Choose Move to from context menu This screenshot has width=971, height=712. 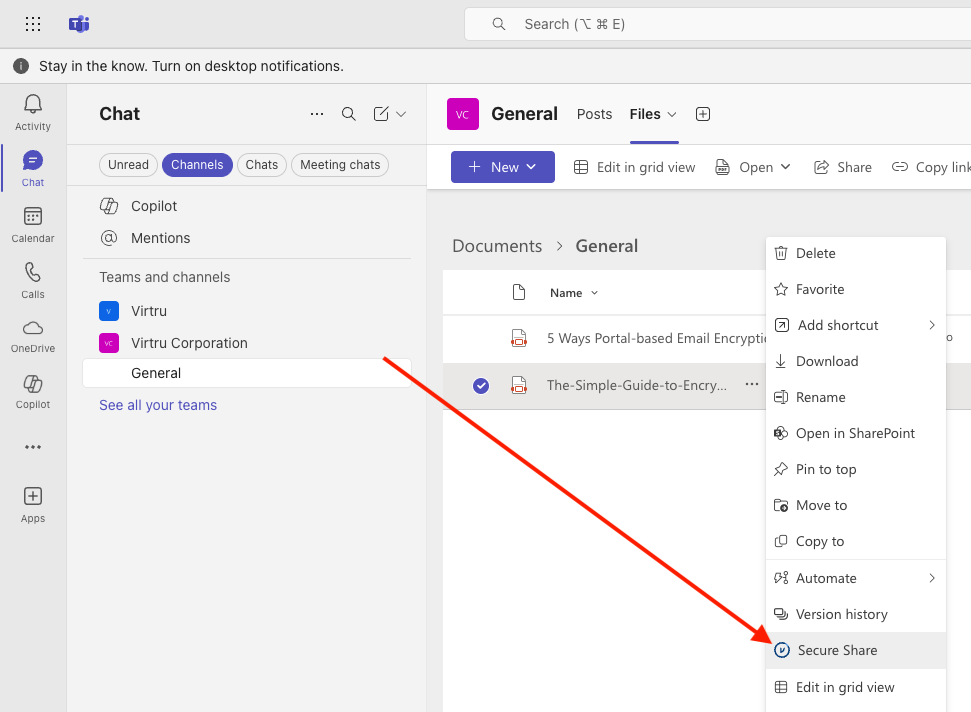[x=856, y=505]
